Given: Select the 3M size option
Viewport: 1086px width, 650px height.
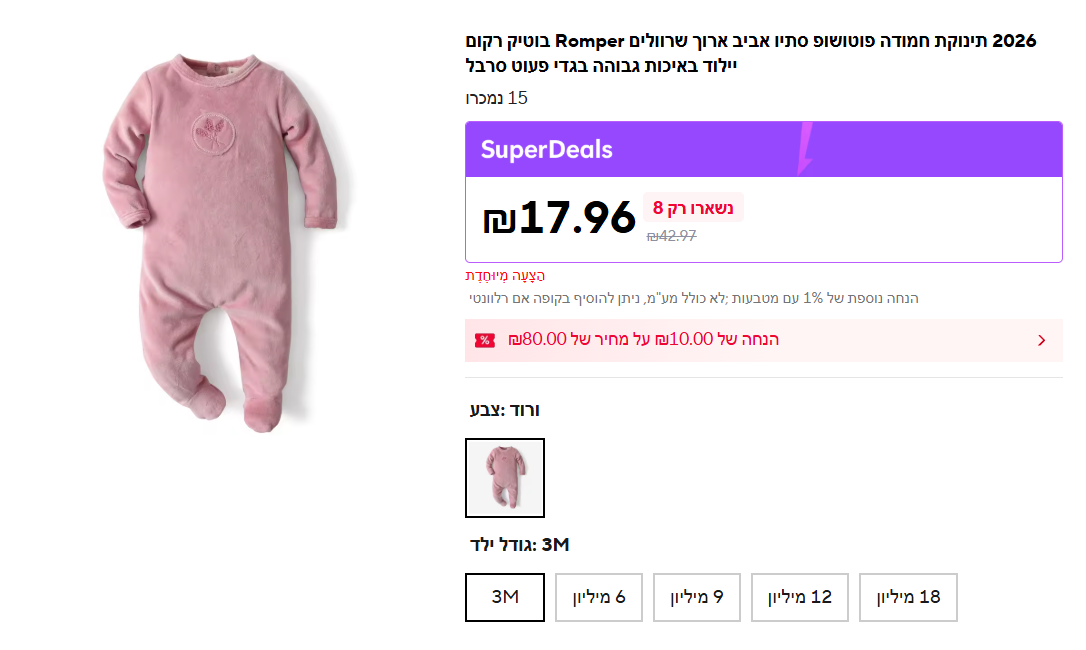Looking at the screenshot, I should [x=505, y=597].
